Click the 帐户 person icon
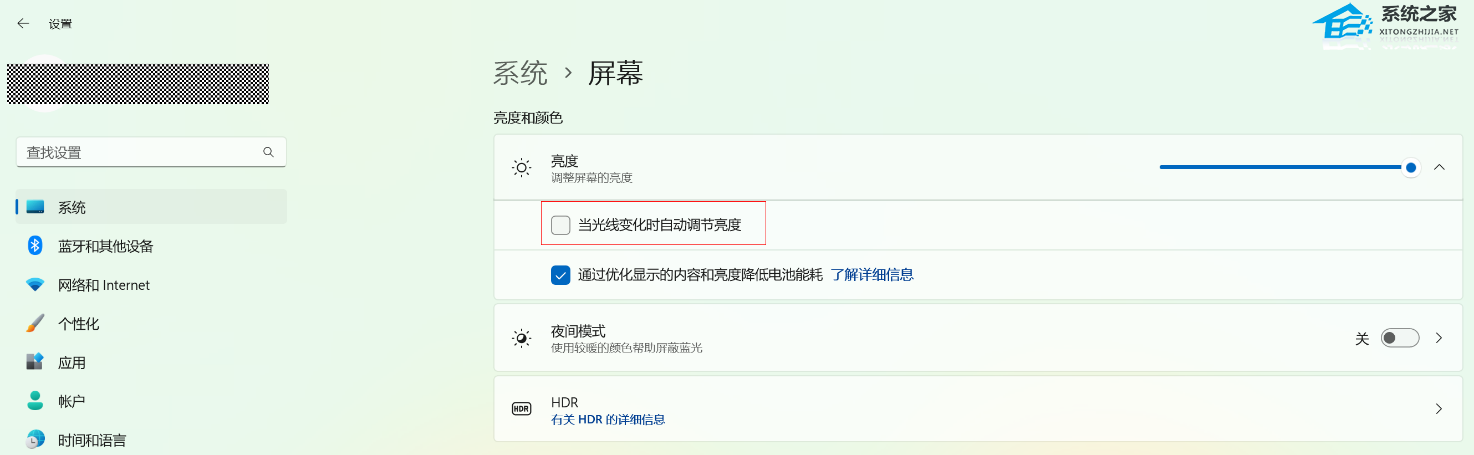Viewport: 1474px width, 455px height. pos(35,401)
